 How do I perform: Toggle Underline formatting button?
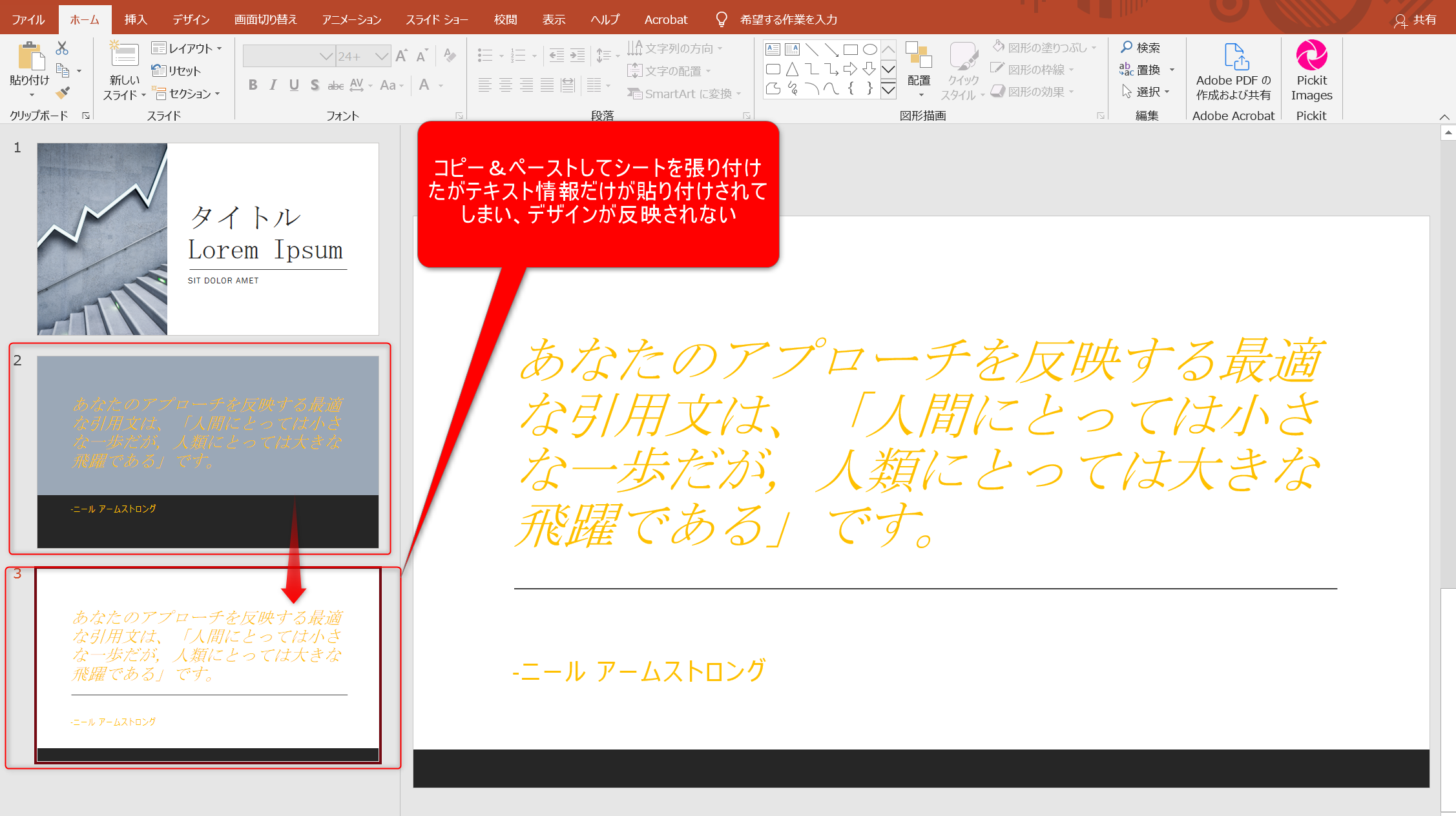(294, 85)
